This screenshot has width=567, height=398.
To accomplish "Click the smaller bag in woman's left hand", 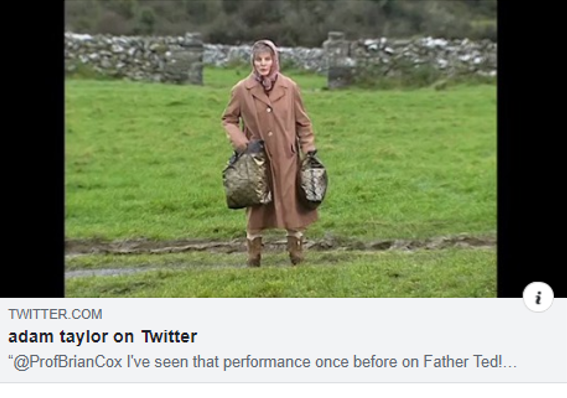I will click(312, 181).
